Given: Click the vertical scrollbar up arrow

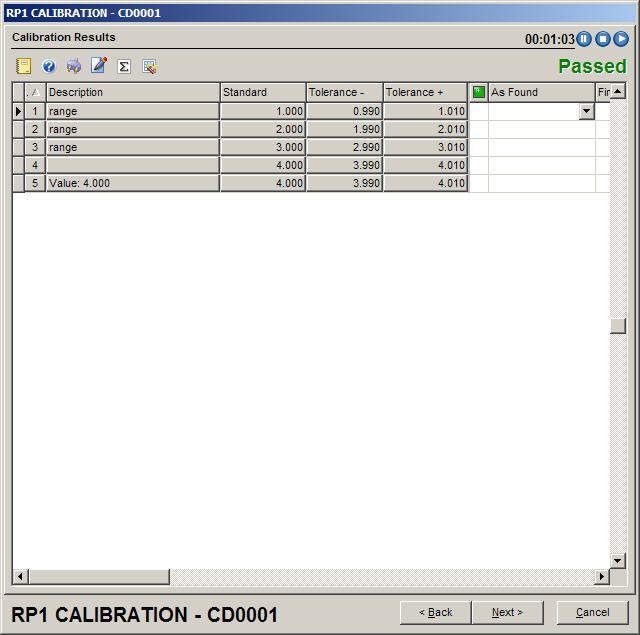Looking at the screenshot, I should (x=618, y=91).
